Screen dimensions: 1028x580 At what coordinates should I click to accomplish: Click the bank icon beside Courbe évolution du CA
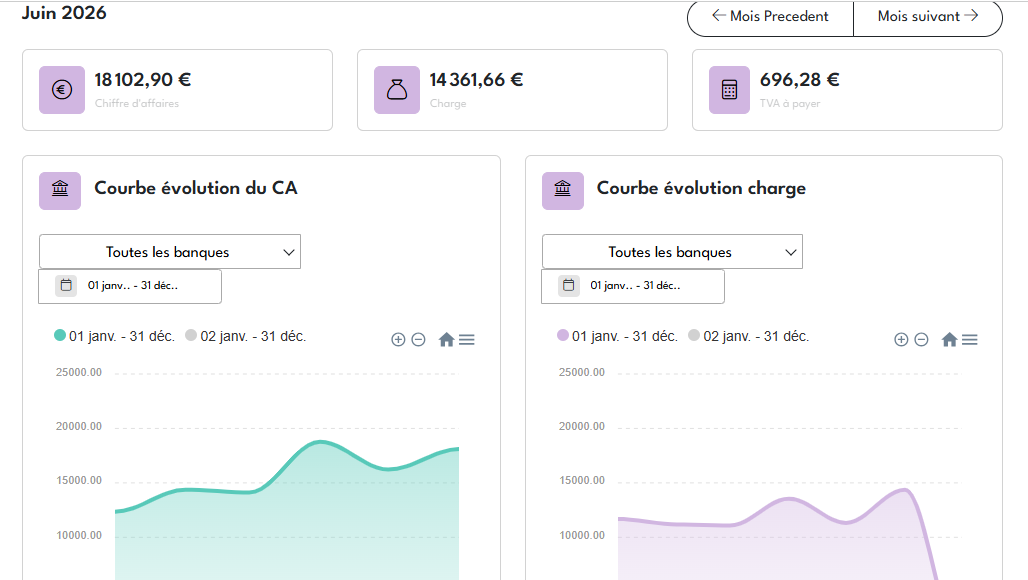(60, 190)
